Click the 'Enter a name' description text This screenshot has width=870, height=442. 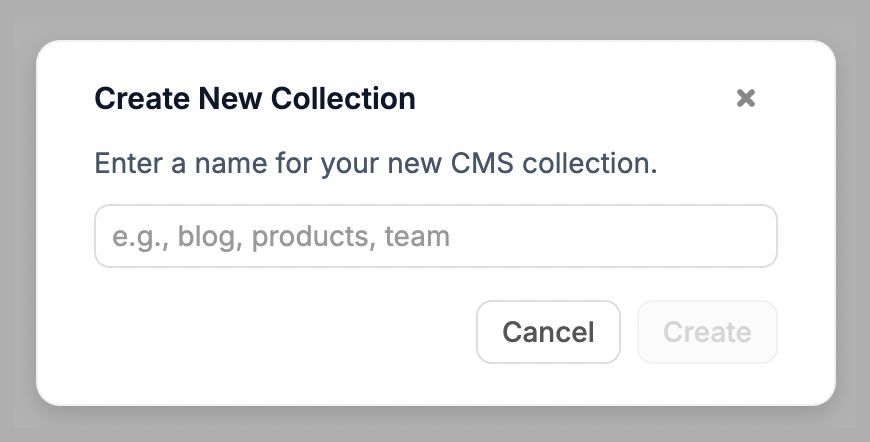375,163
